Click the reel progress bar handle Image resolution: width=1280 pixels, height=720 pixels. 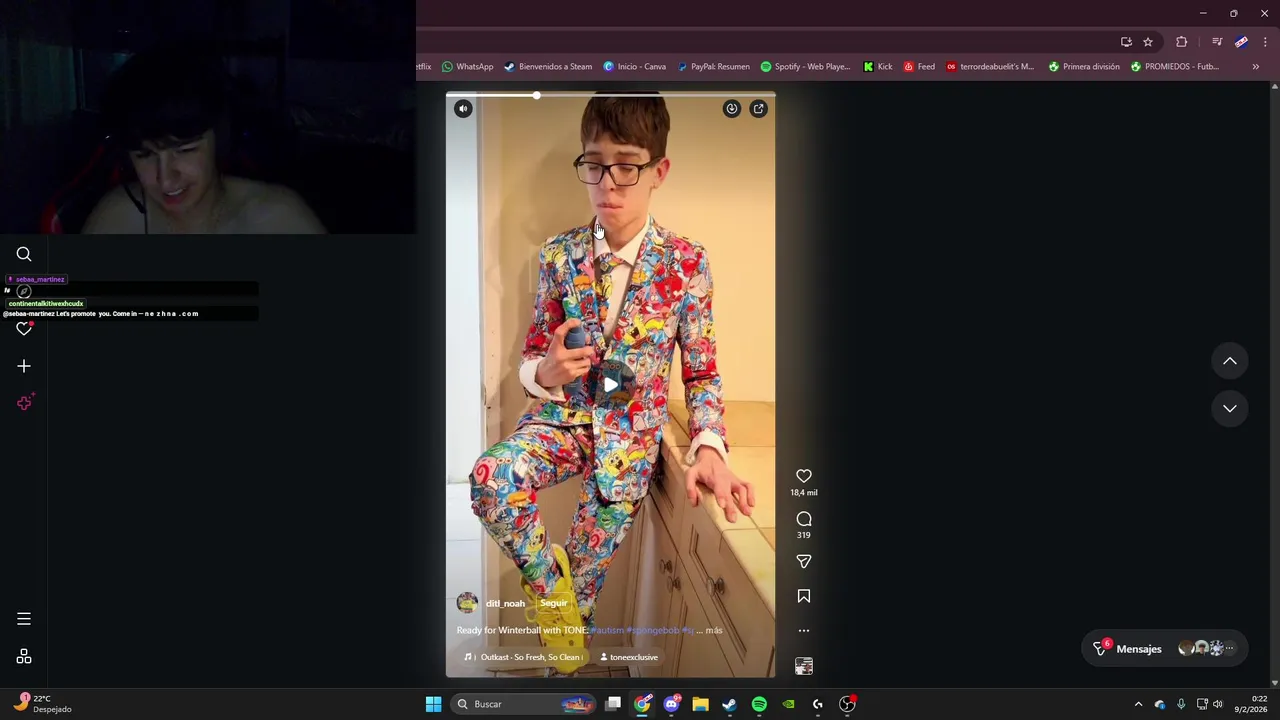[x=537, y=96]
